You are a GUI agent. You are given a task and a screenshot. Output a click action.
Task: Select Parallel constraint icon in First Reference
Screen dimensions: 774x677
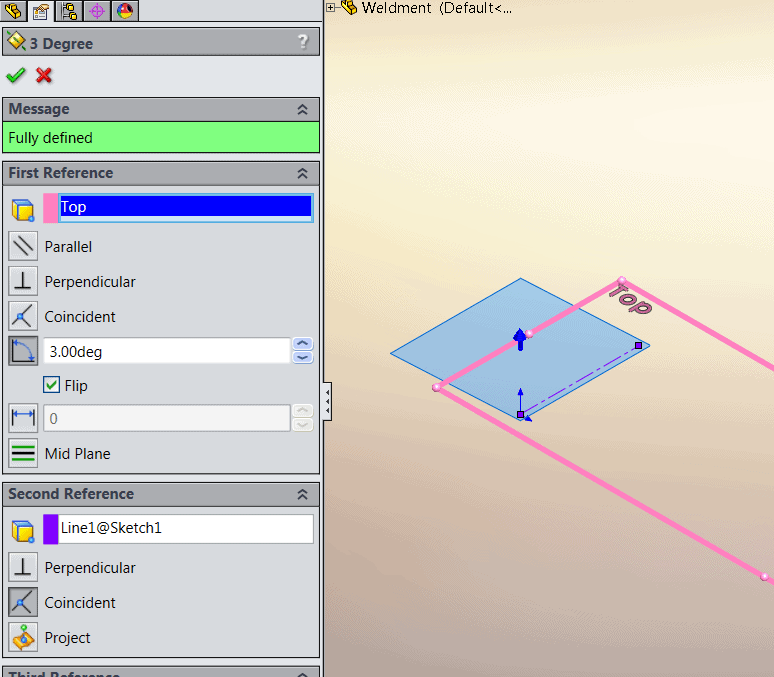(x=23, y=246)
